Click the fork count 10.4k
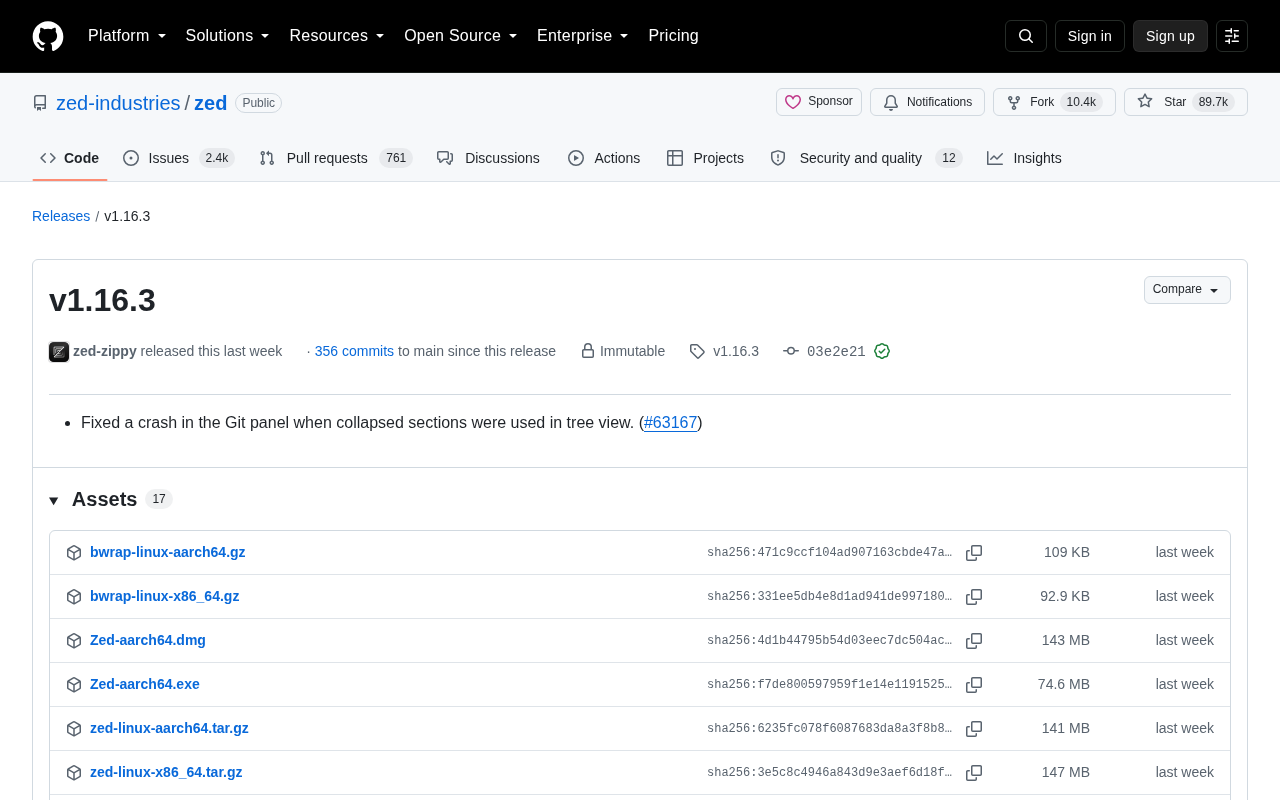 click(x=1081, y=102)
